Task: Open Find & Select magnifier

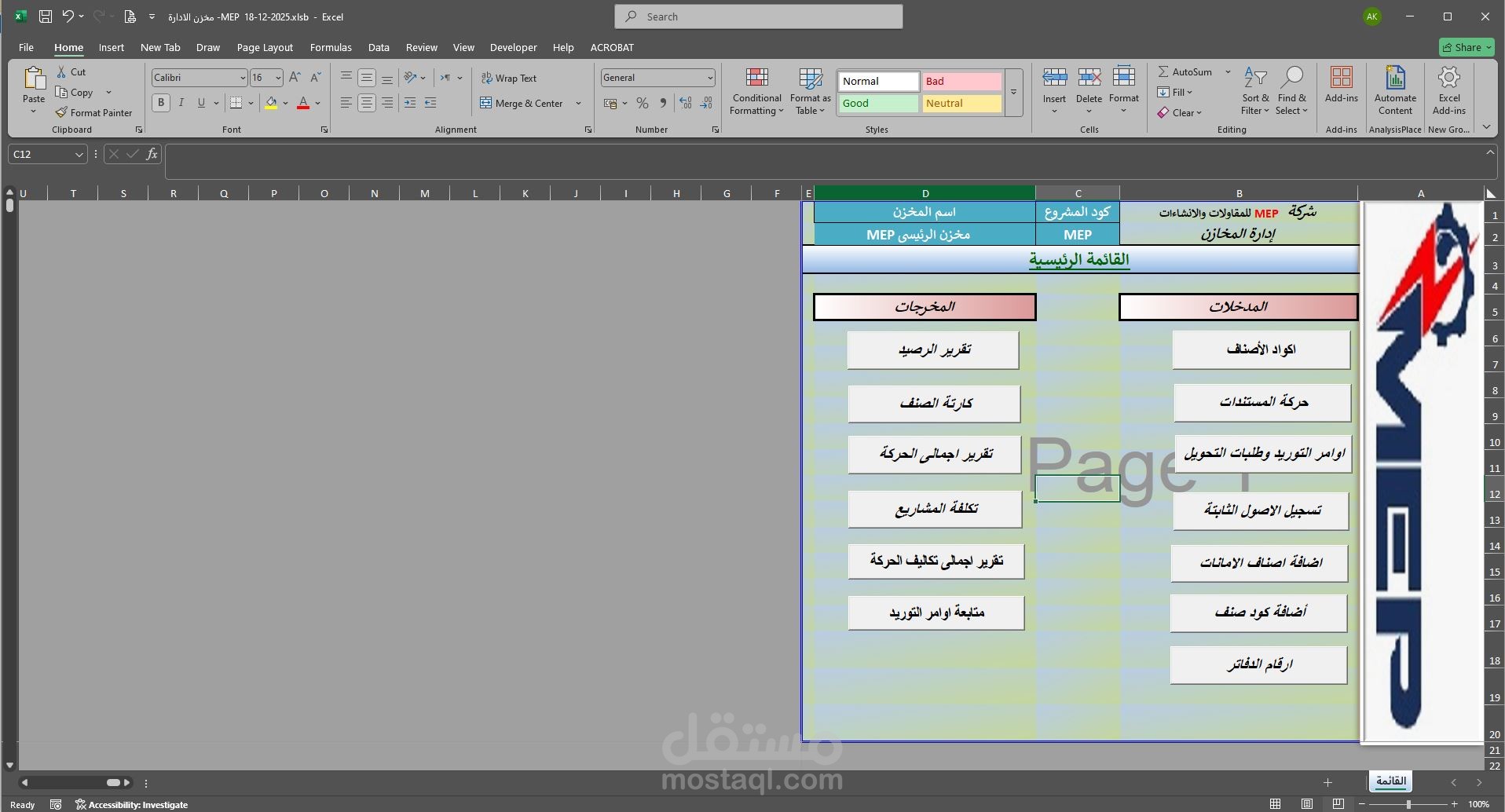Action: point(1291,91)
